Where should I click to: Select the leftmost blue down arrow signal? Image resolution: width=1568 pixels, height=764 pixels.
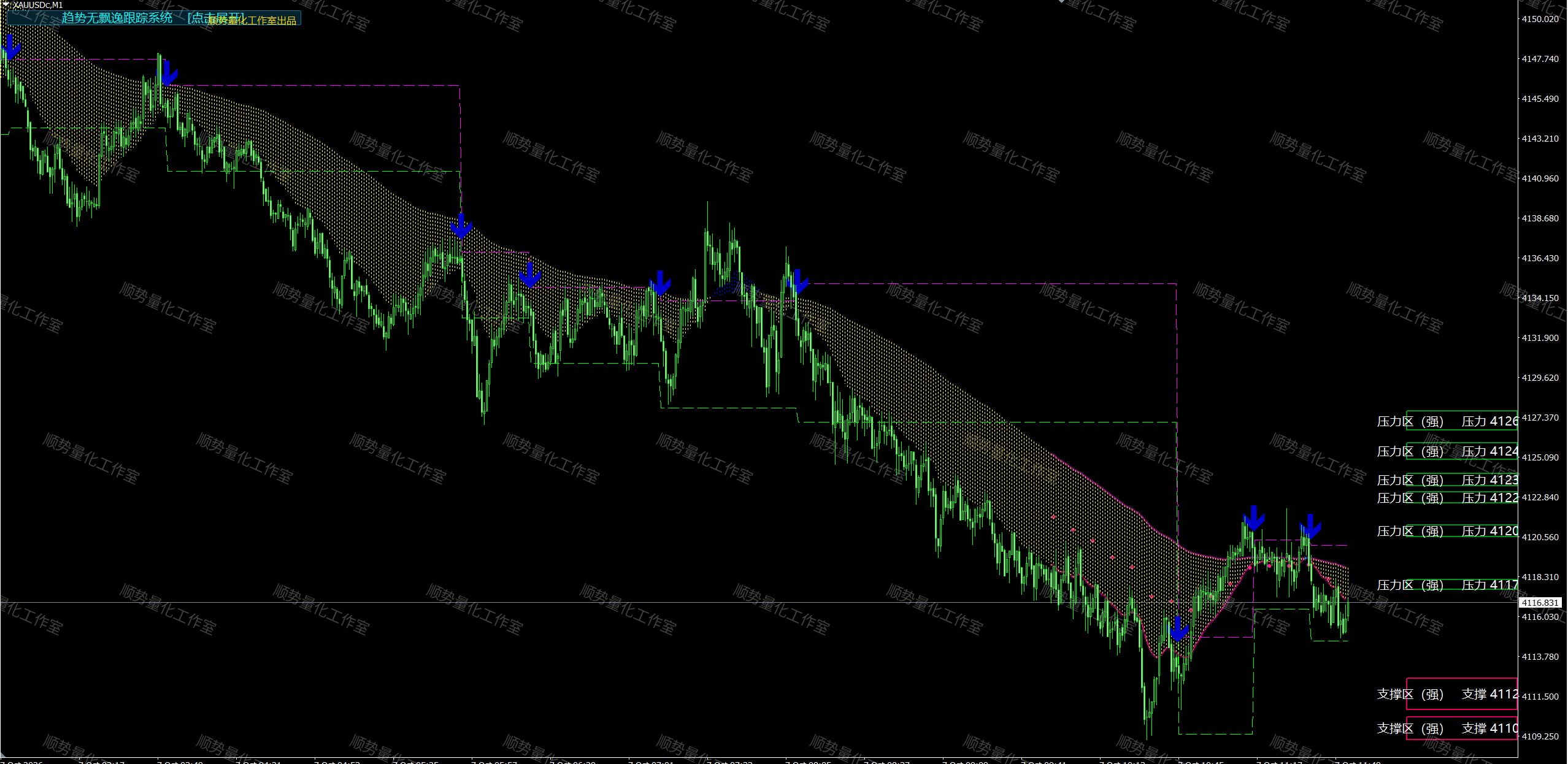10,47
